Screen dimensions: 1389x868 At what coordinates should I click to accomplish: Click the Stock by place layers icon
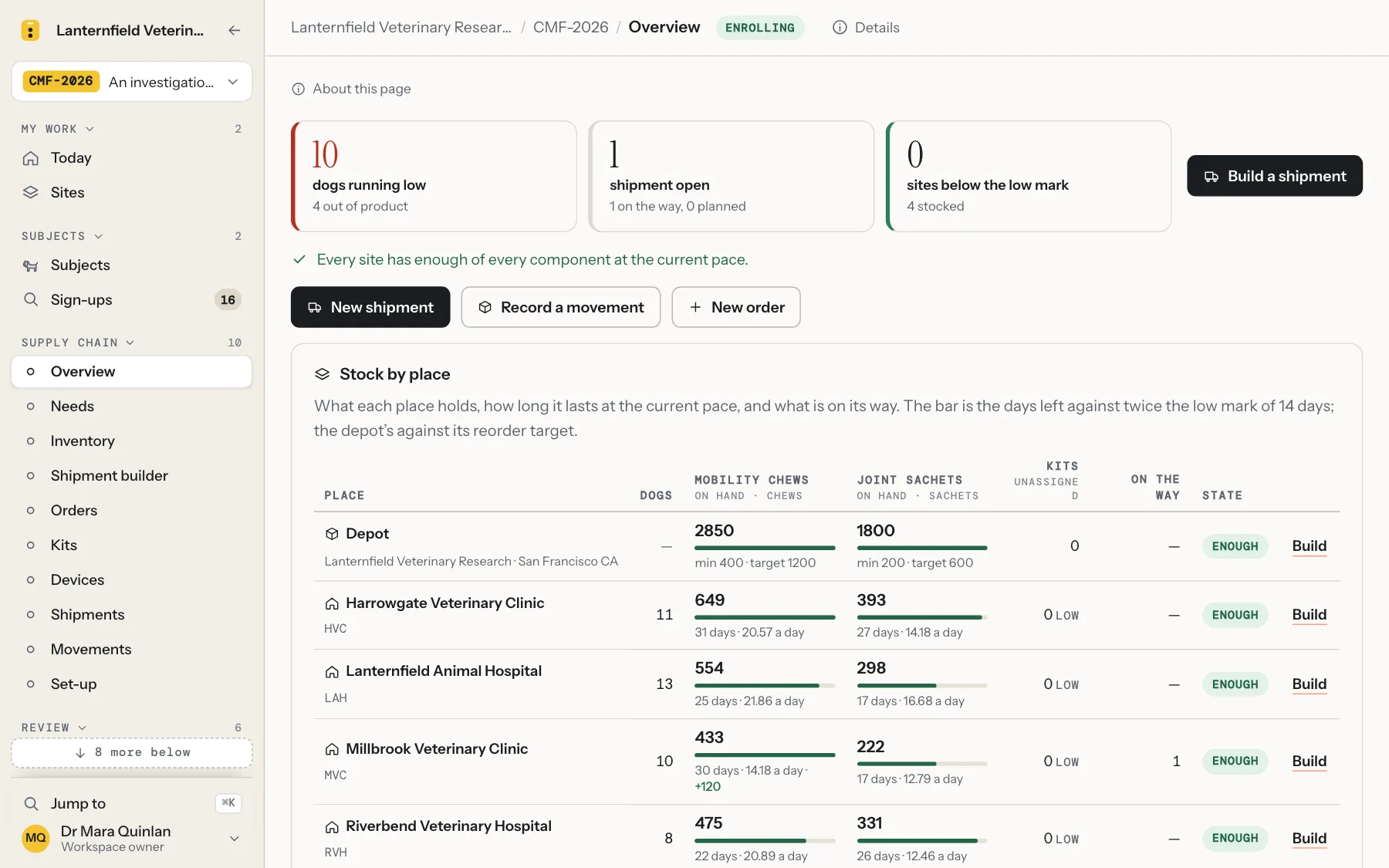pyautogui.click(x=323, y=374)
